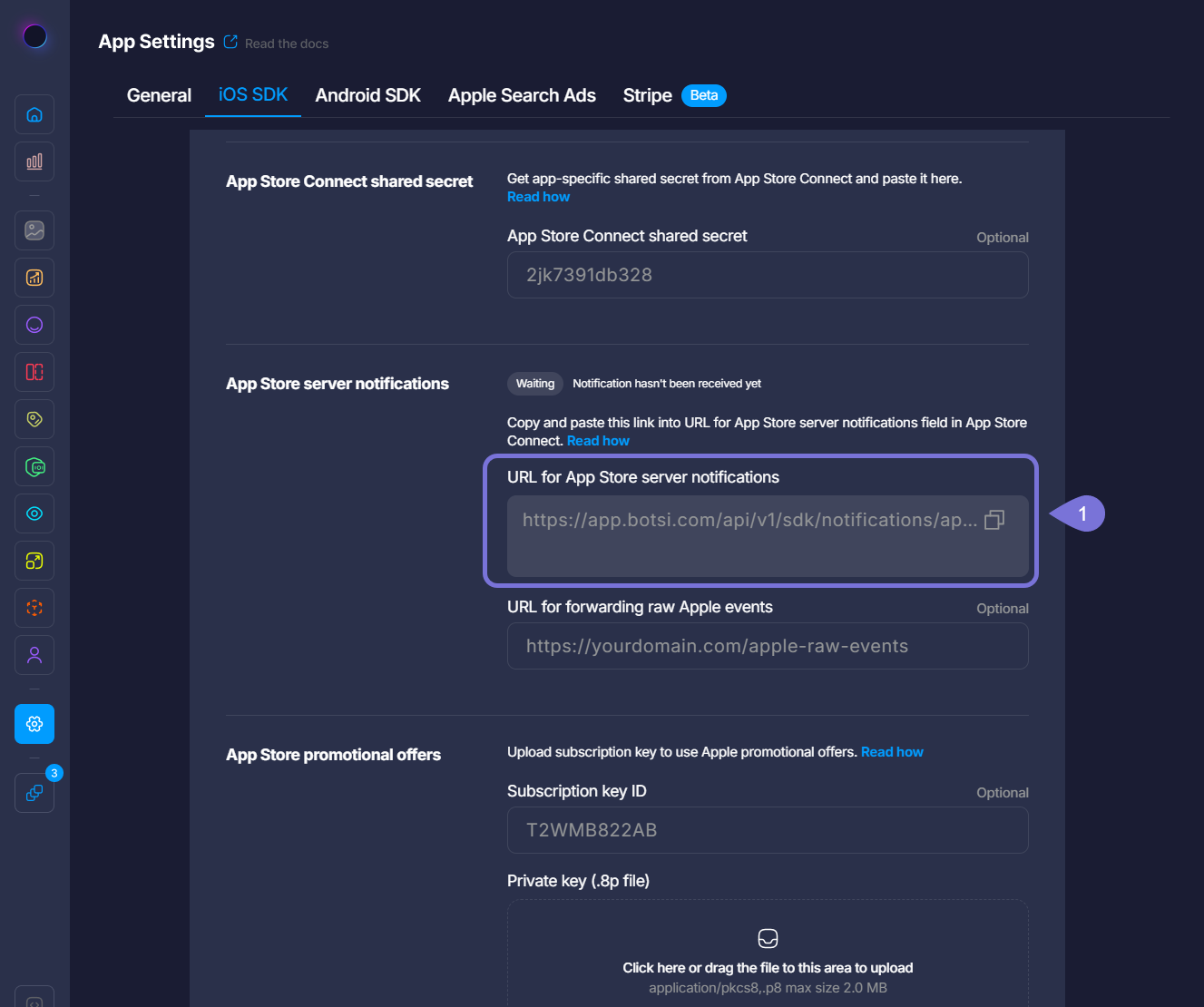This screenshot has height=1007, width=1204.
Task: Click Read the docs link
Action: (x=286, y=44)
